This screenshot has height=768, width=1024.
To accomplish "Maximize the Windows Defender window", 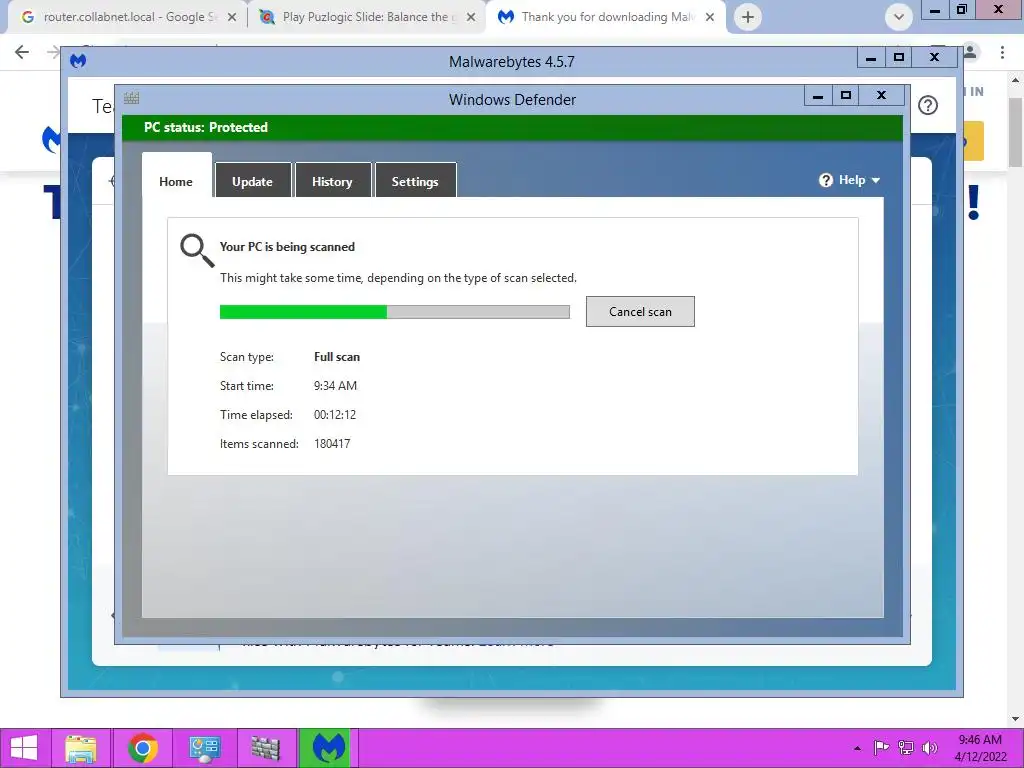I will pyautogui.click(x=846, y=95).
